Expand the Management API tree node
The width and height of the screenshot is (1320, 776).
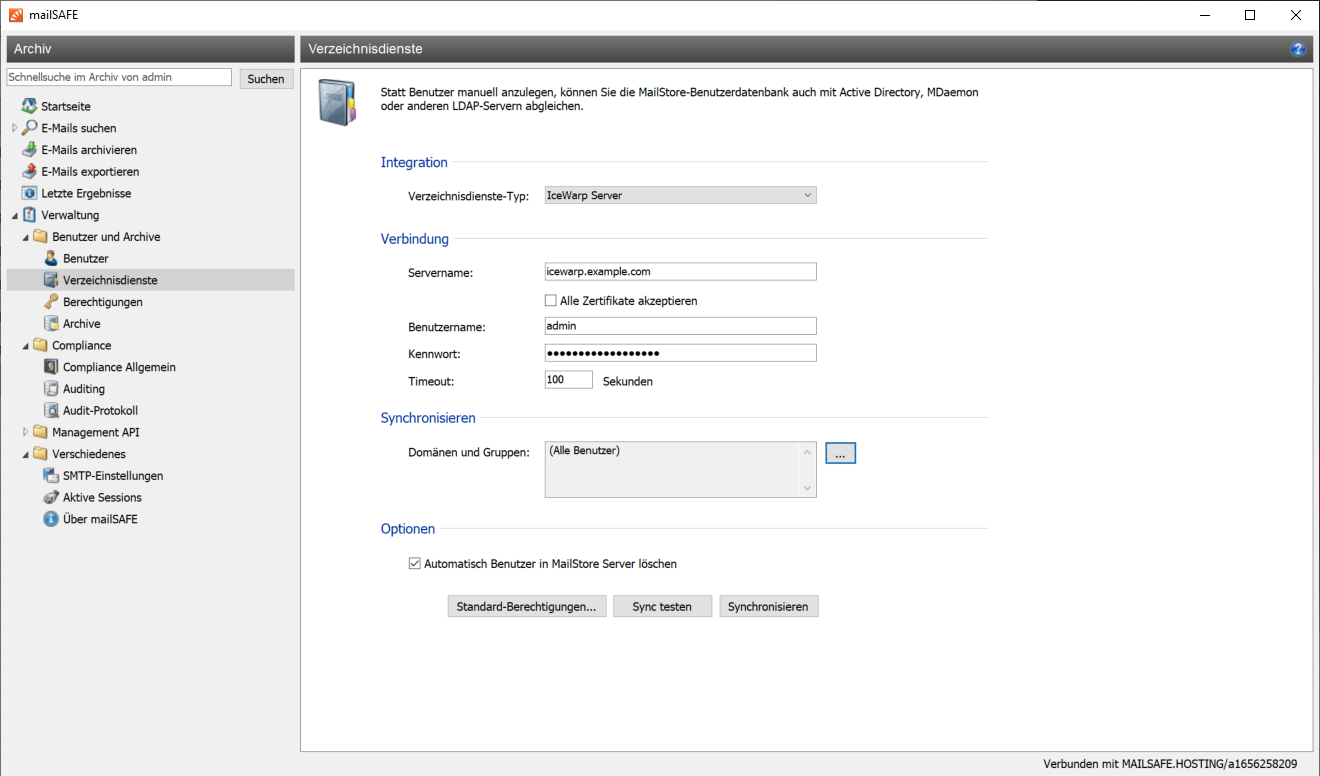(x=26, y=432)
